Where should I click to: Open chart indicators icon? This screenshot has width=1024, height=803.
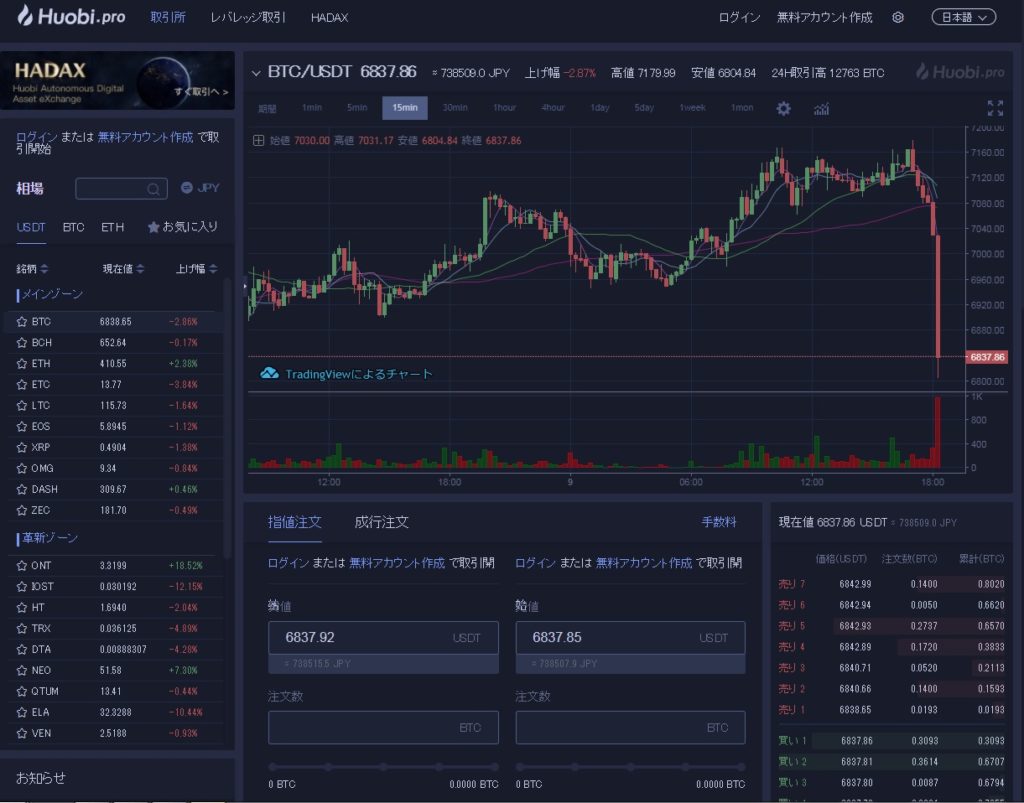coord(822,108)
